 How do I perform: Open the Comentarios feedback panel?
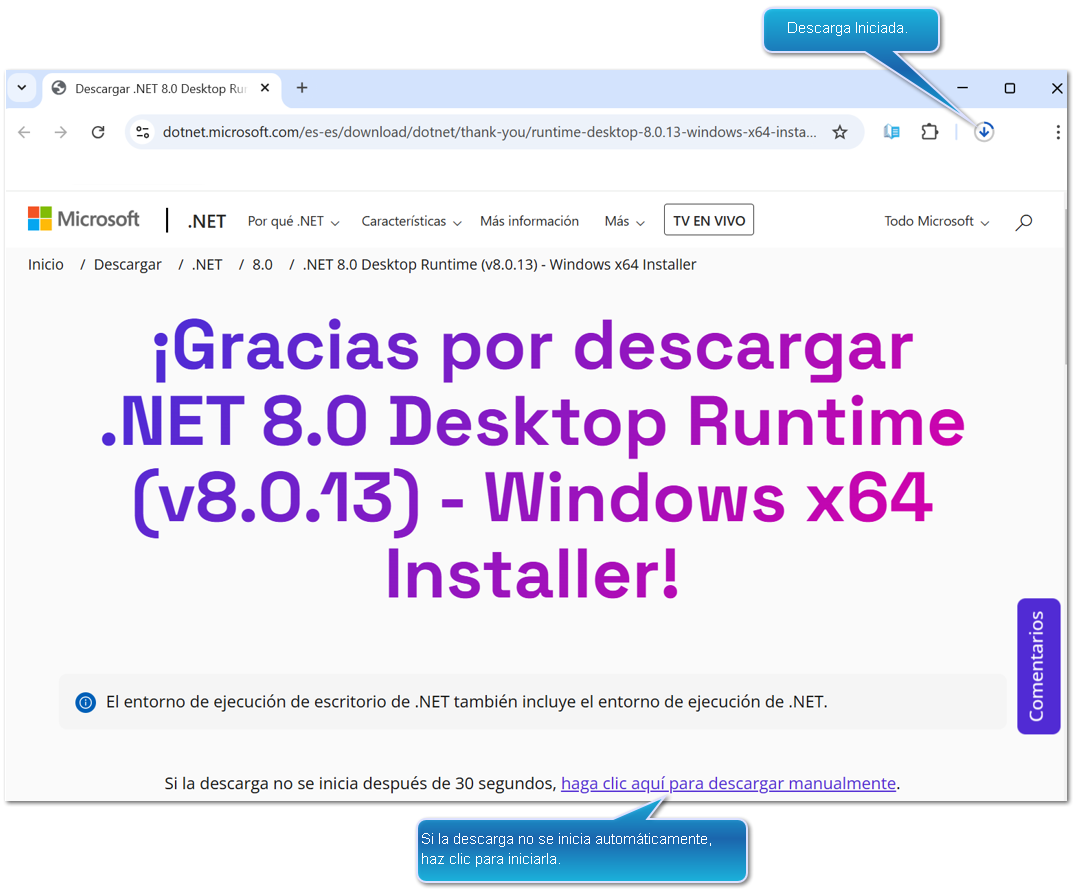coord(1039,666)
